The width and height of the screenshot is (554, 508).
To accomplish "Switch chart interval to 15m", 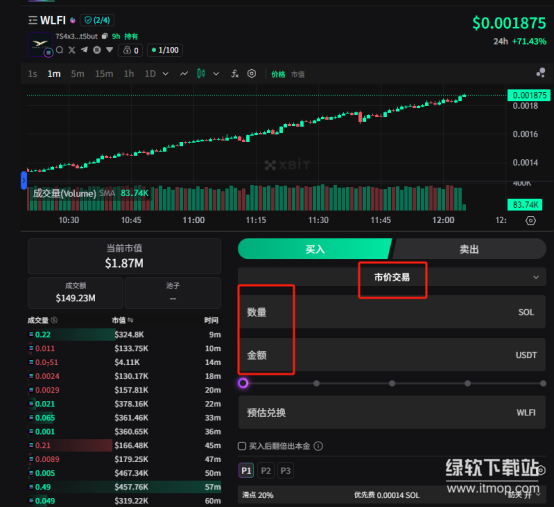I will click(104, 74).
